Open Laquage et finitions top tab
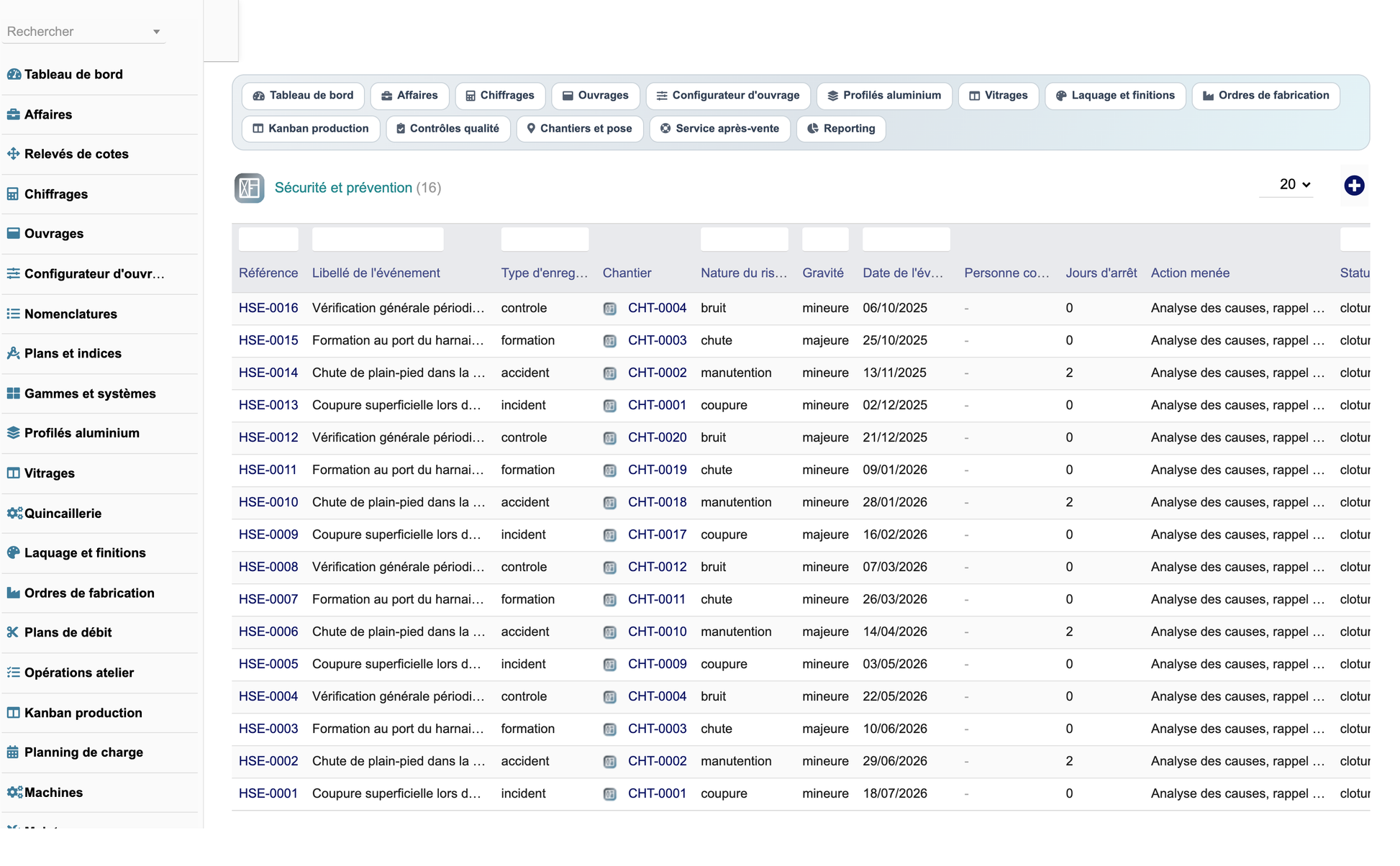1400x866 pixels. click(1115, 96)
